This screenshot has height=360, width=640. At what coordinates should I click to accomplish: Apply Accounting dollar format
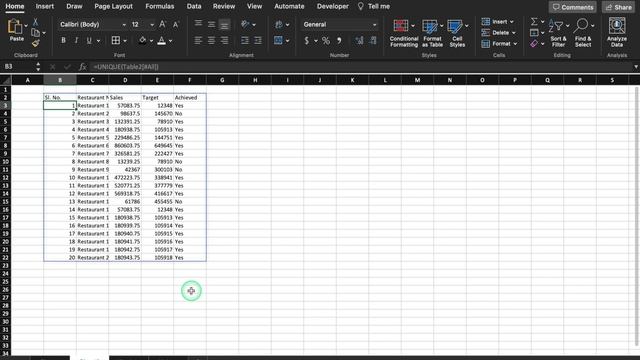pos(307,40)
